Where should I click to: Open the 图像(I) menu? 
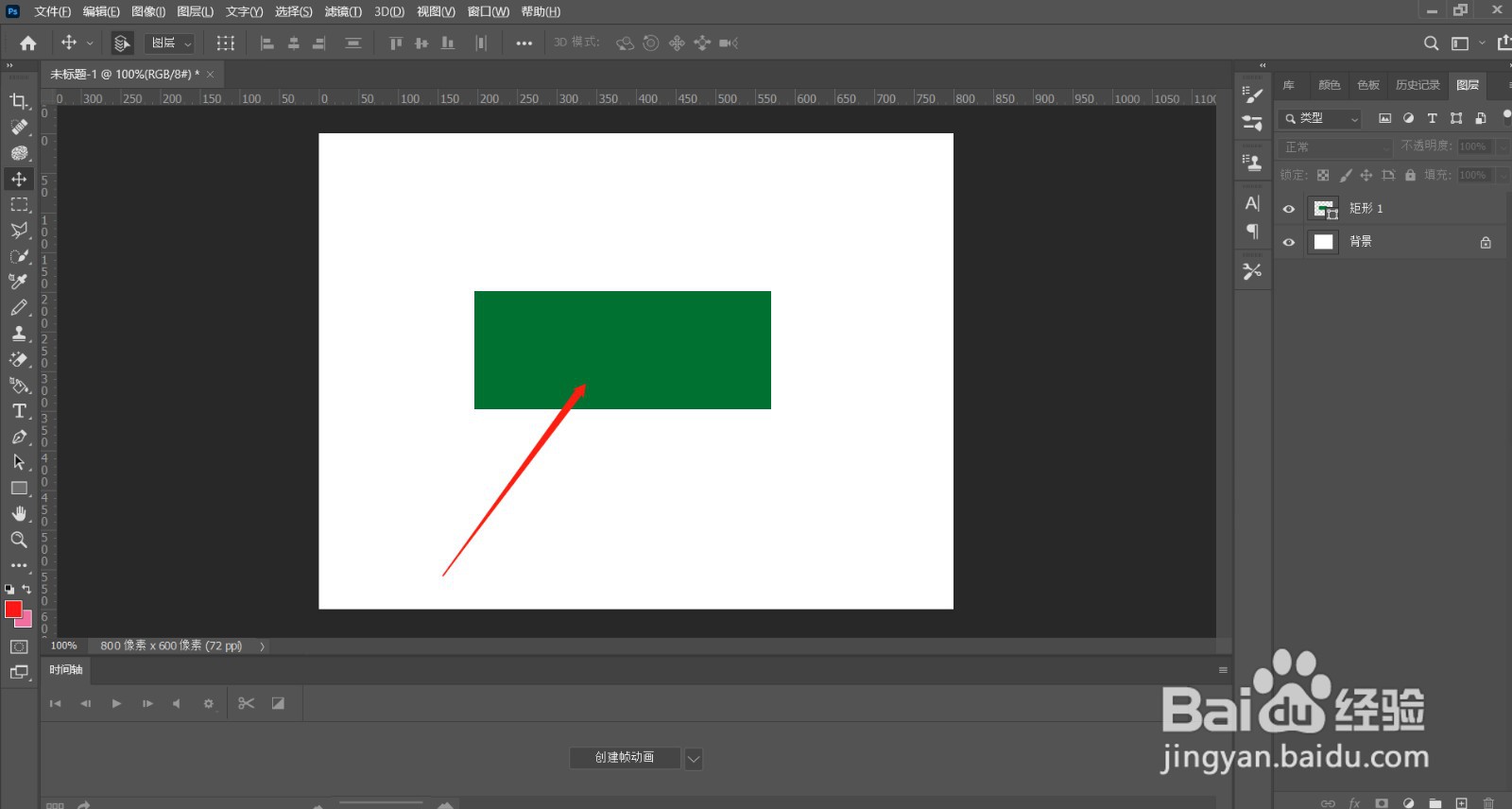148,11
